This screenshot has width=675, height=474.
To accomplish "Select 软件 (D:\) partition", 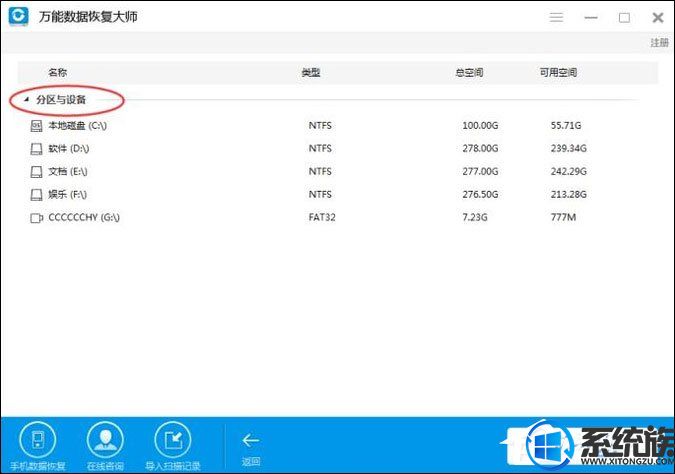I will click(69, 149).
